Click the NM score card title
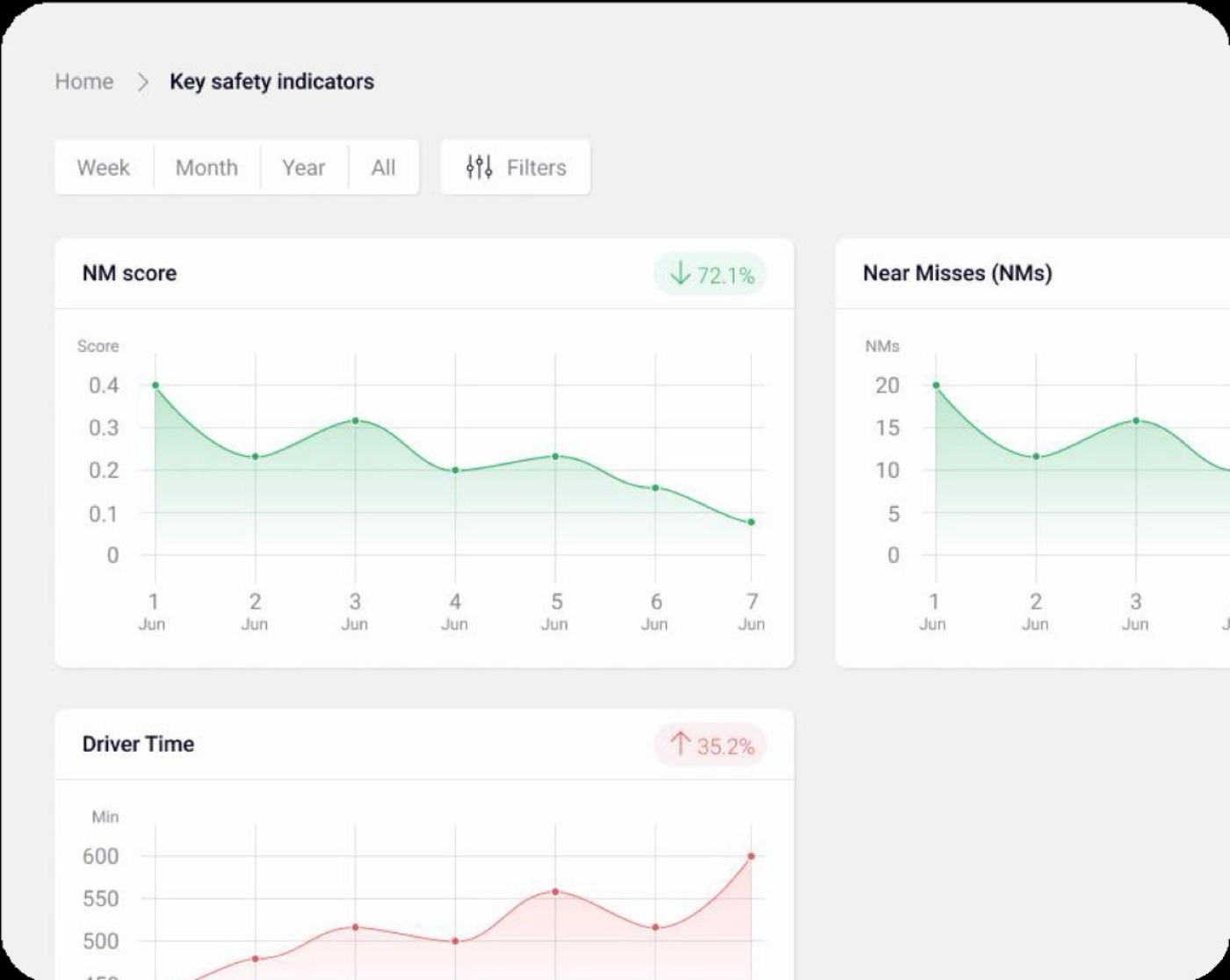 129,273
